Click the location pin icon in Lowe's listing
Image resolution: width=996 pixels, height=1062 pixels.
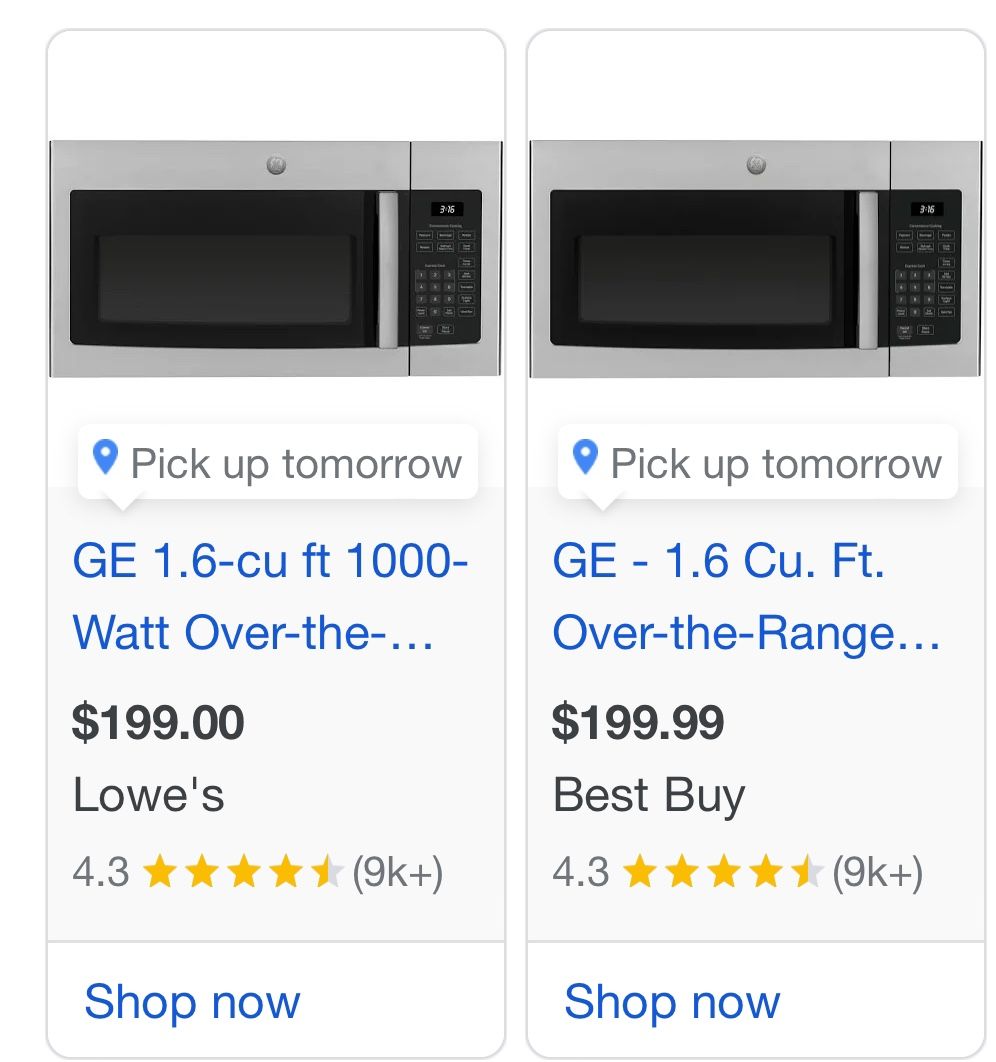(105, 458)
